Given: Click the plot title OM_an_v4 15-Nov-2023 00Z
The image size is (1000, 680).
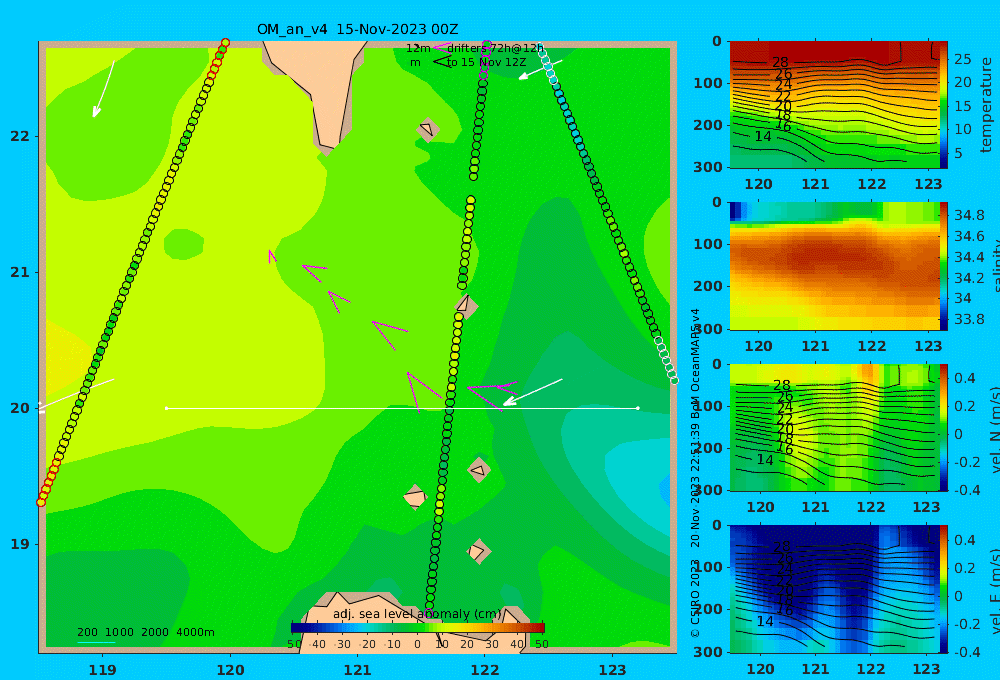Looking at the screenshot, I should pos(357,29).
